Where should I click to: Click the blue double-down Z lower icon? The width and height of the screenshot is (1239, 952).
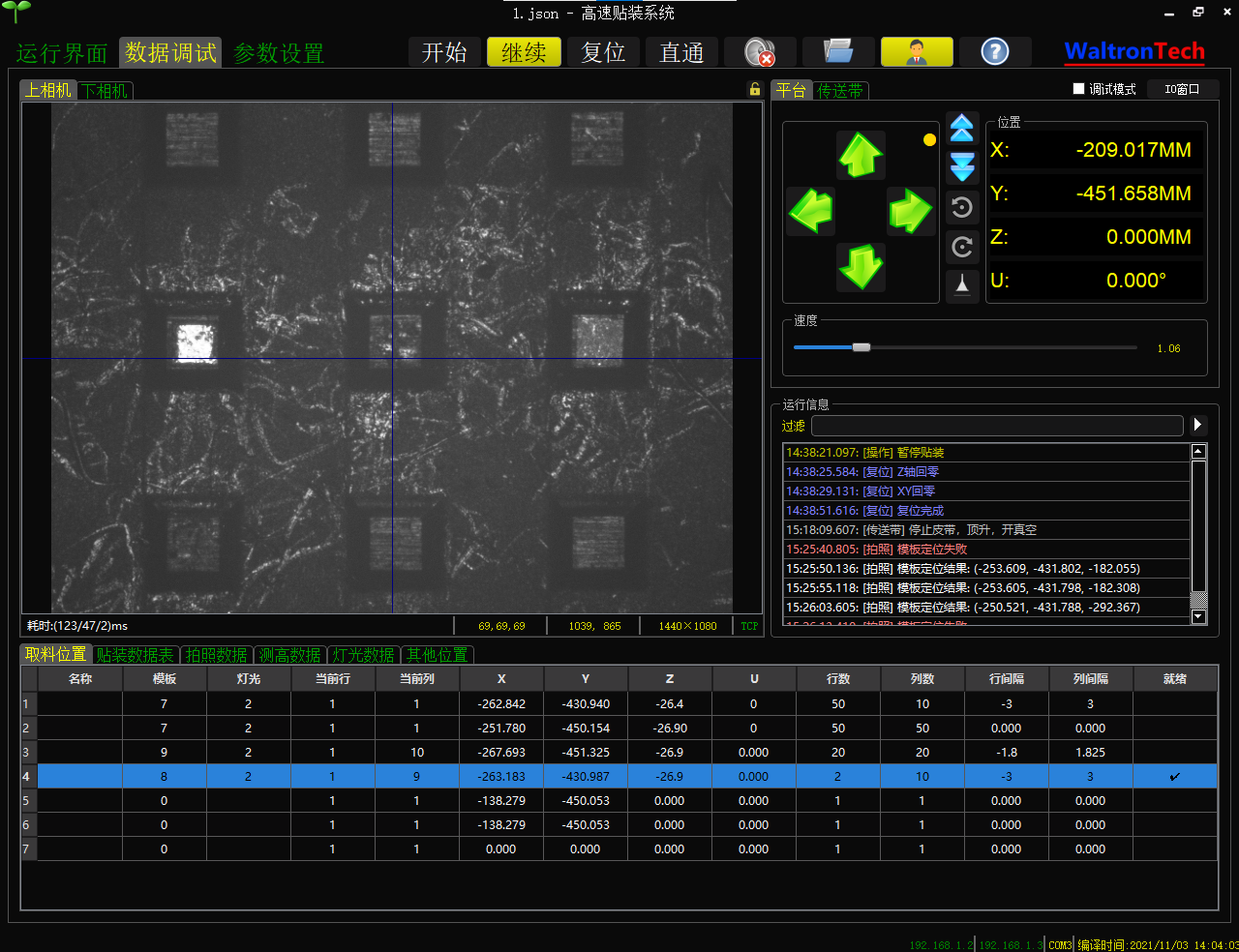(x=962, y=166)
